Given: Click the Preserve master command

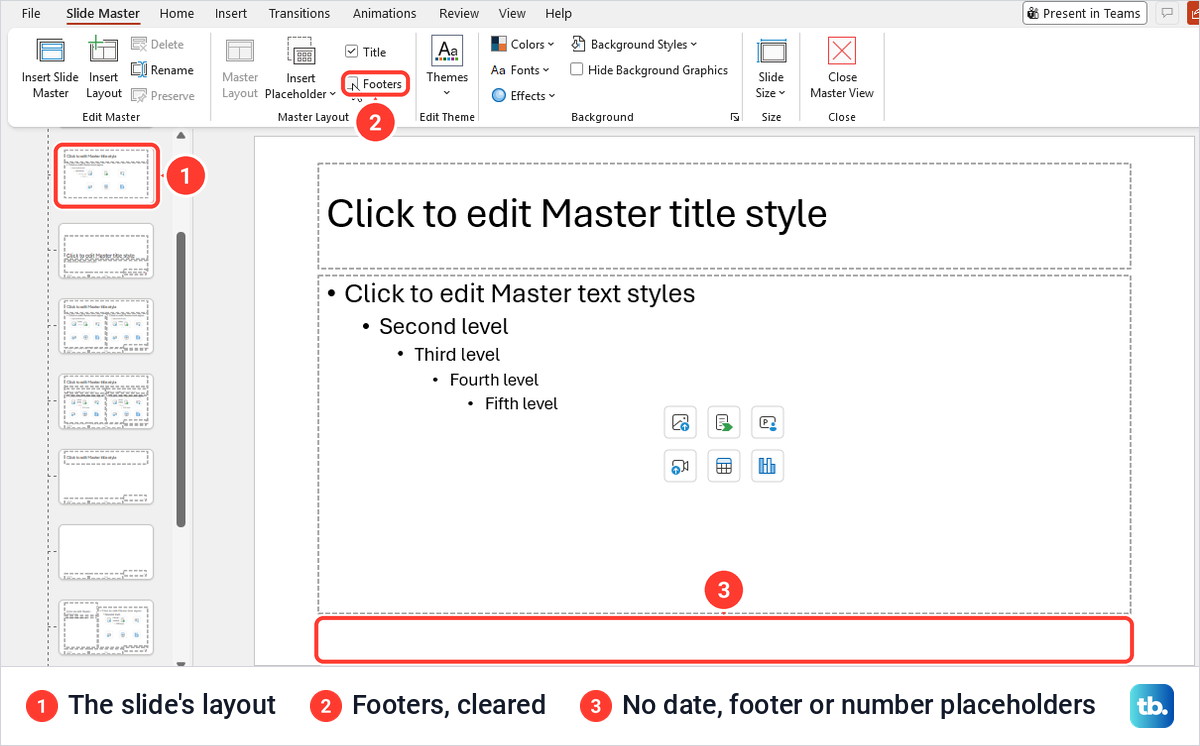Looking at the screenshot, I should click(163, 96).
